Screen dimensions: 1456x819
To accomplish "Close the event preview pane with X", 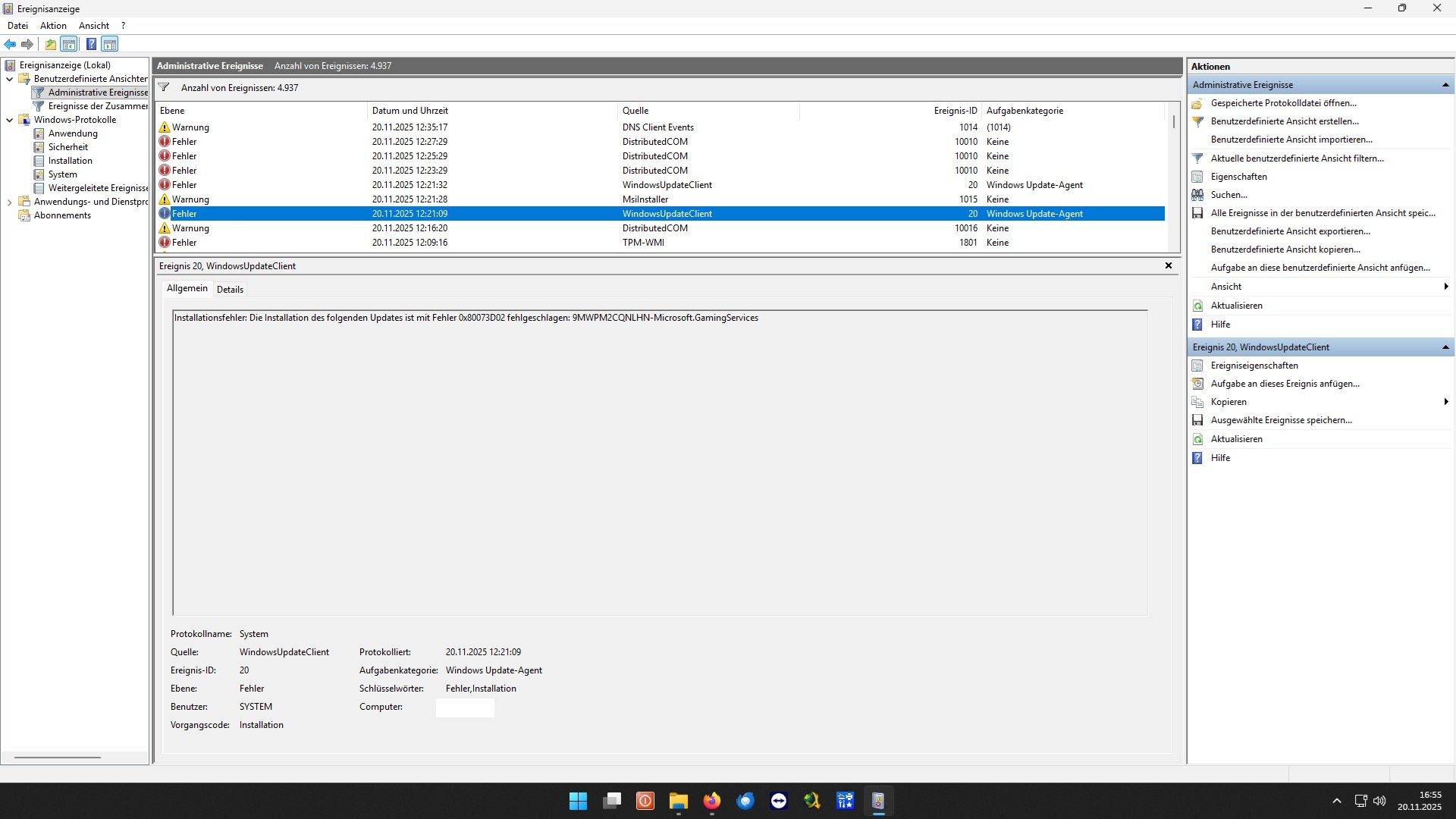I will coord(1169,265).
